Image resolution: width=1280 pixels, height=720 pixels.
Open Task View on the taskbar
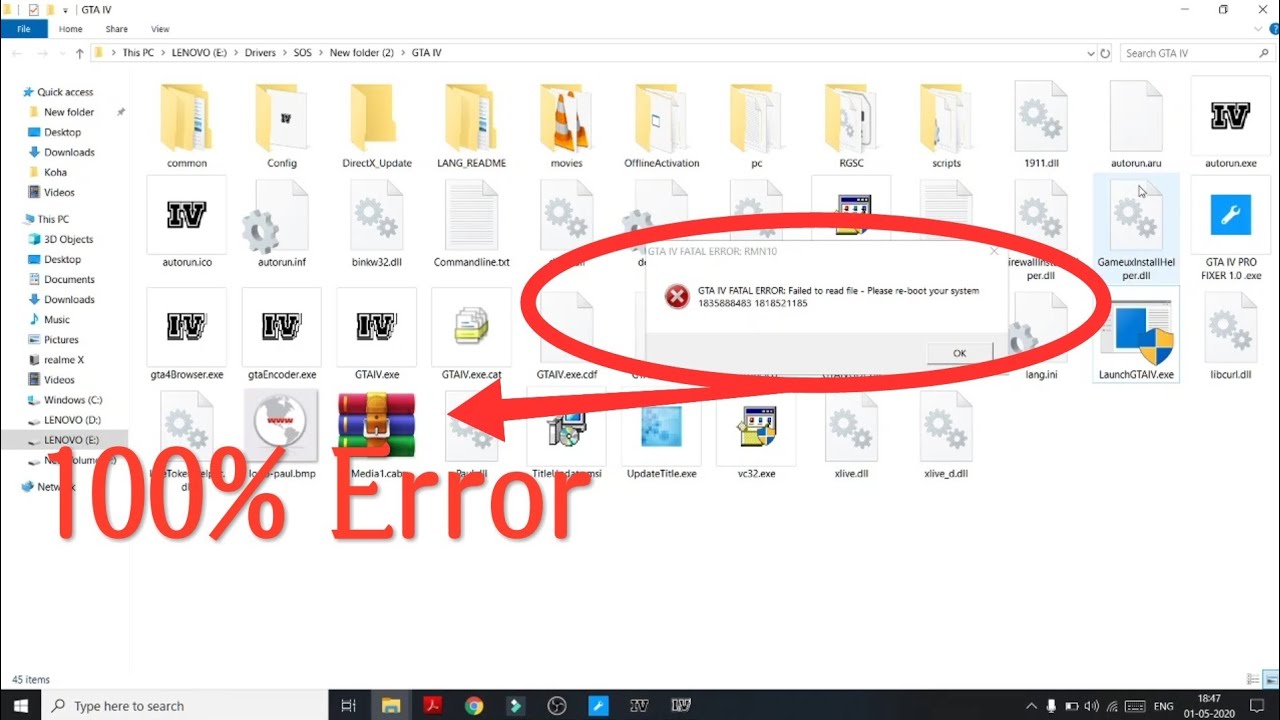point(348,705)
